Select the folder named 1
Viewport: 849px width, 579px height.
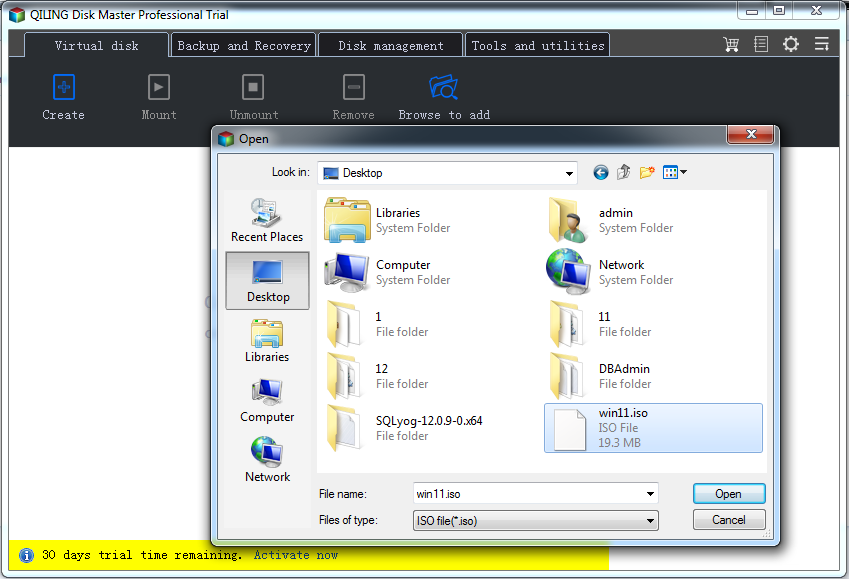(377, 324)
